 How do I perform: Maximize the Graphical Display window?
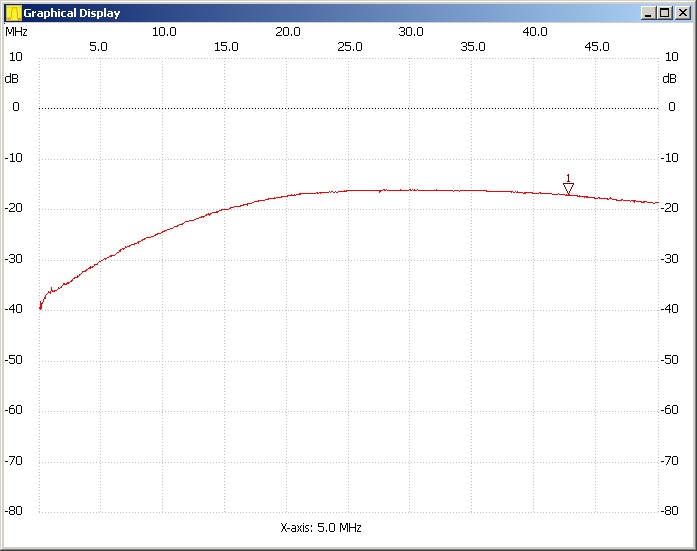[x=665, y=13]
